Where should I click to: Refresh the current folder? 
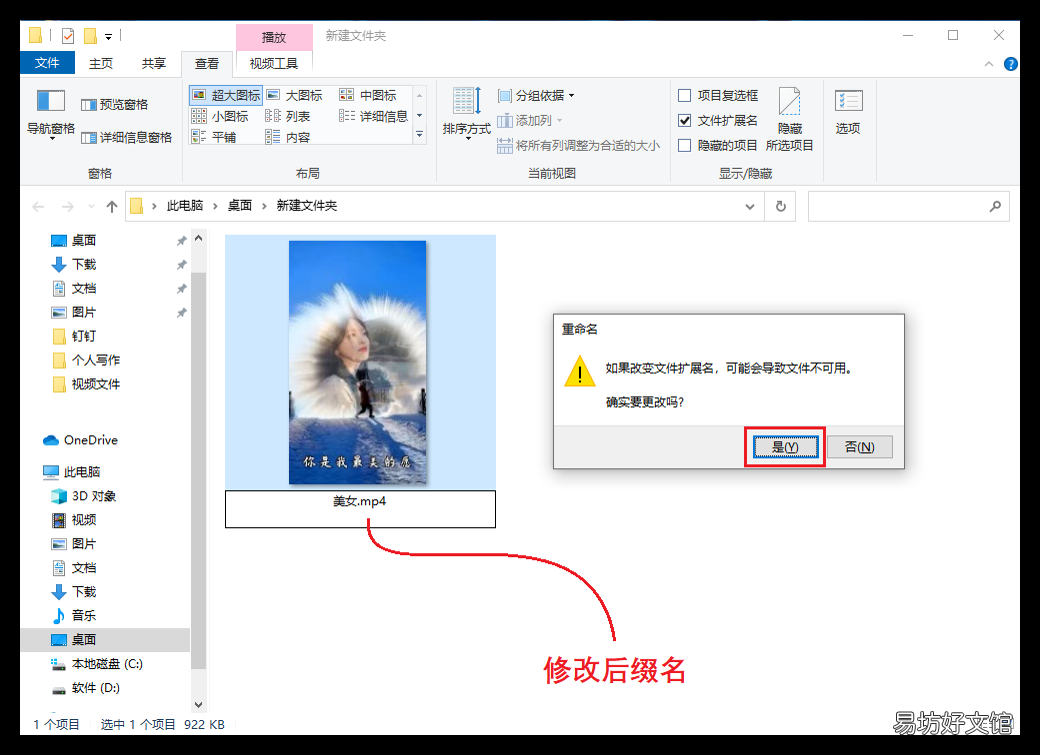click(781, 206)
